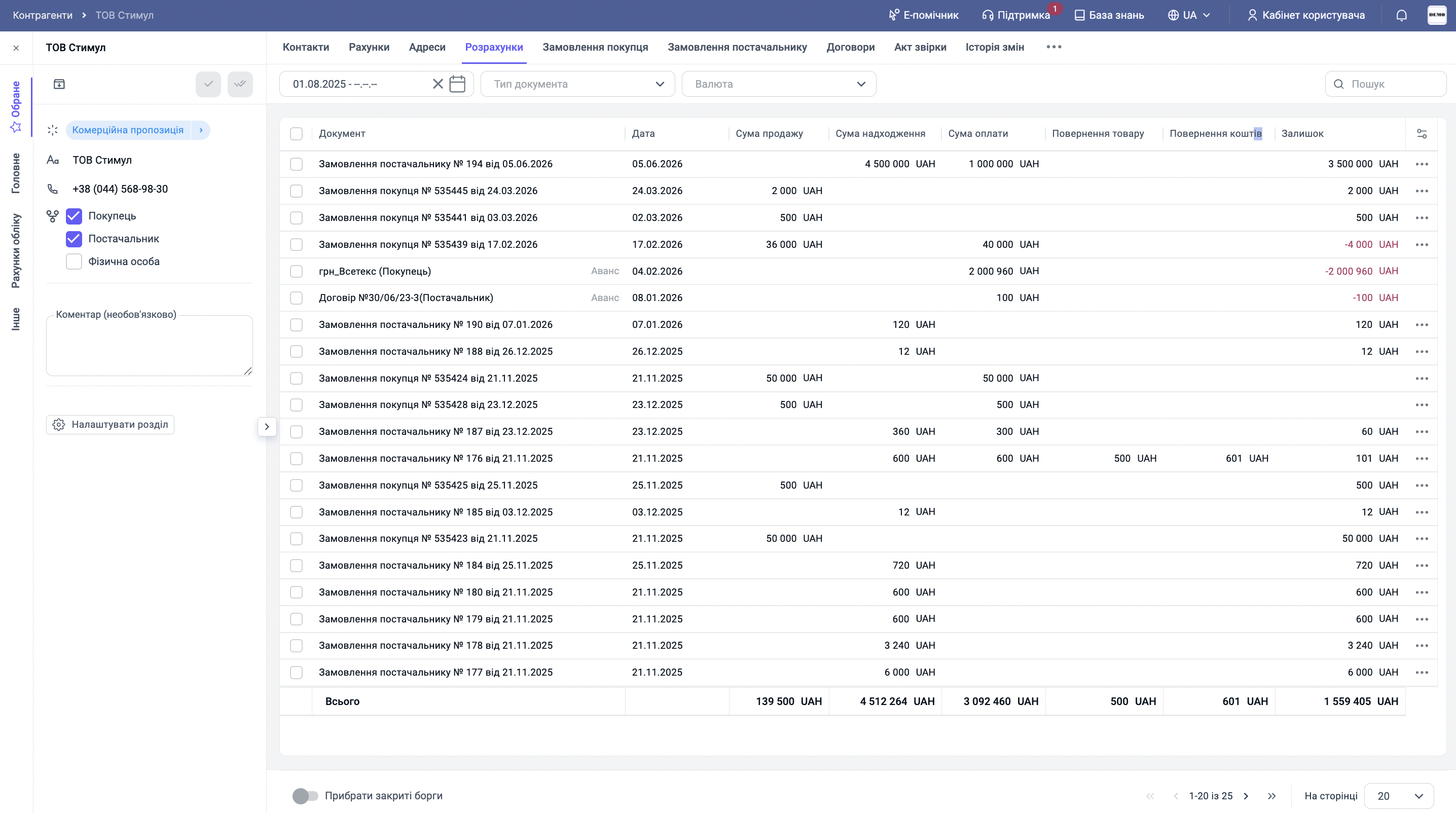Click the save-and-close double checkmark icon
The width and height of the screenshot is (1456, 814).
click(240, 84)
